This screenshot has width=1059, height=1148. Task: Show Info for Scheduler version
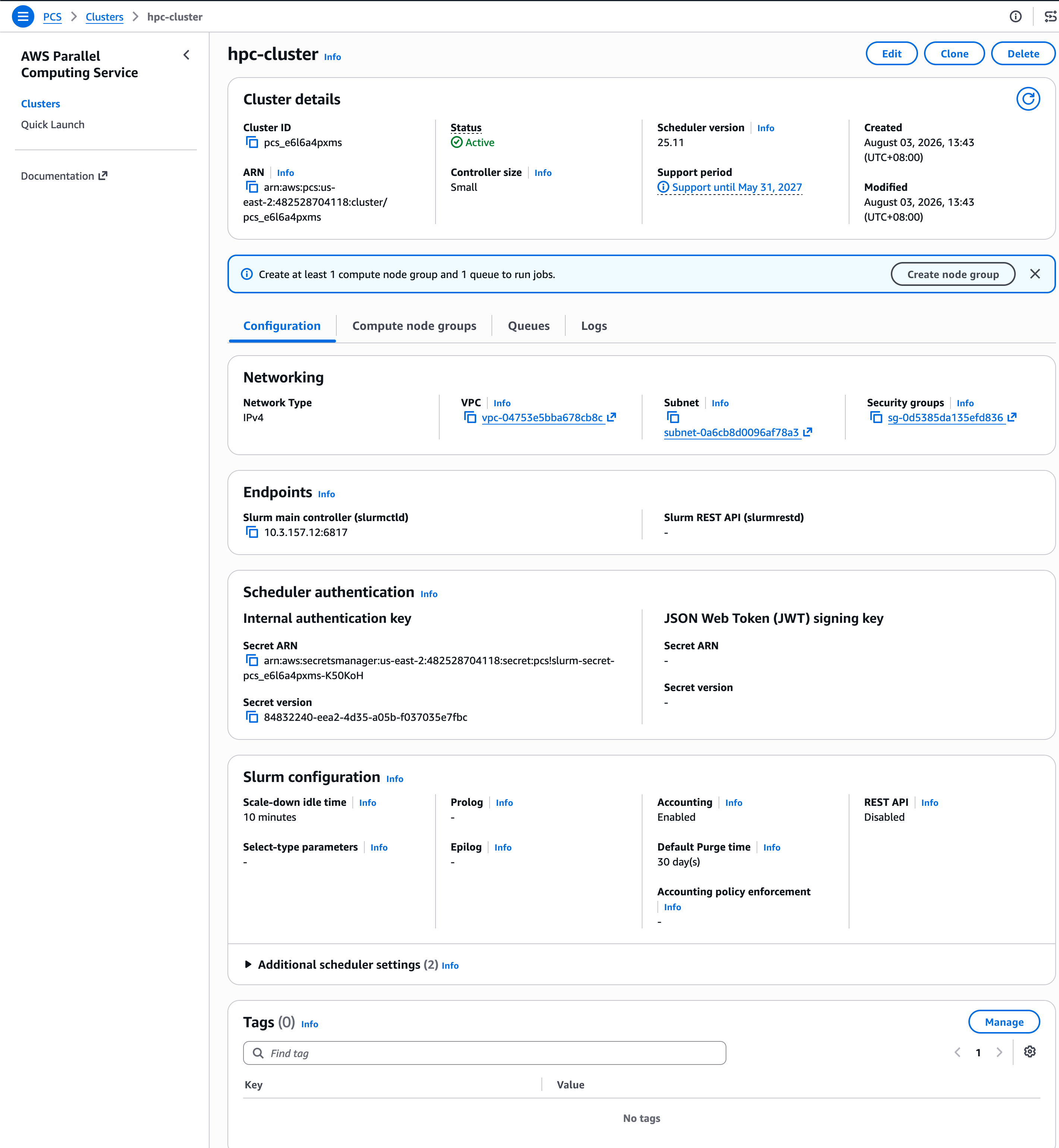coord(766,128)
